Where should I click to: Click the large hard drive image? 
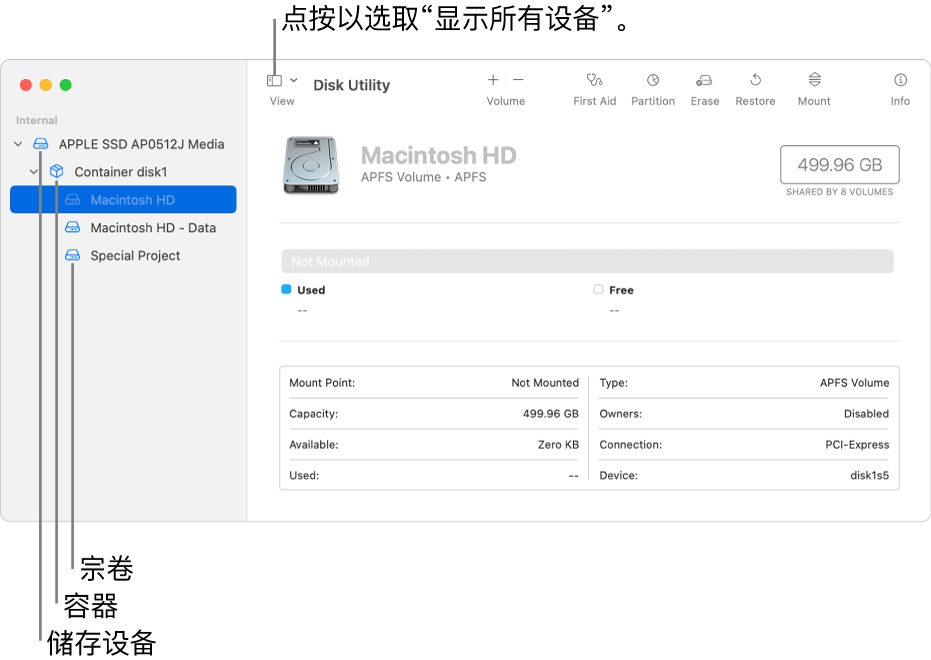click(x=311, y=165)
